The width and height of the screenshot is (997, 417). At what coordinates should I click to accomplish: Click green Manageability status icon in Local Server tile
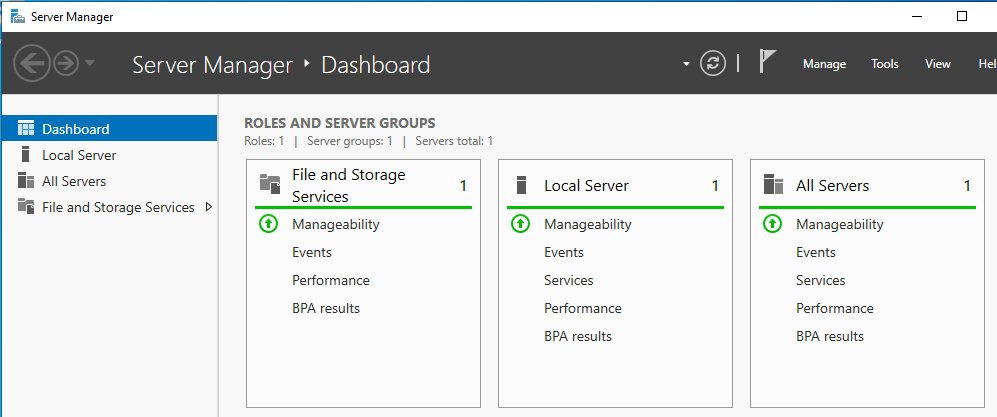click(520, 224)
